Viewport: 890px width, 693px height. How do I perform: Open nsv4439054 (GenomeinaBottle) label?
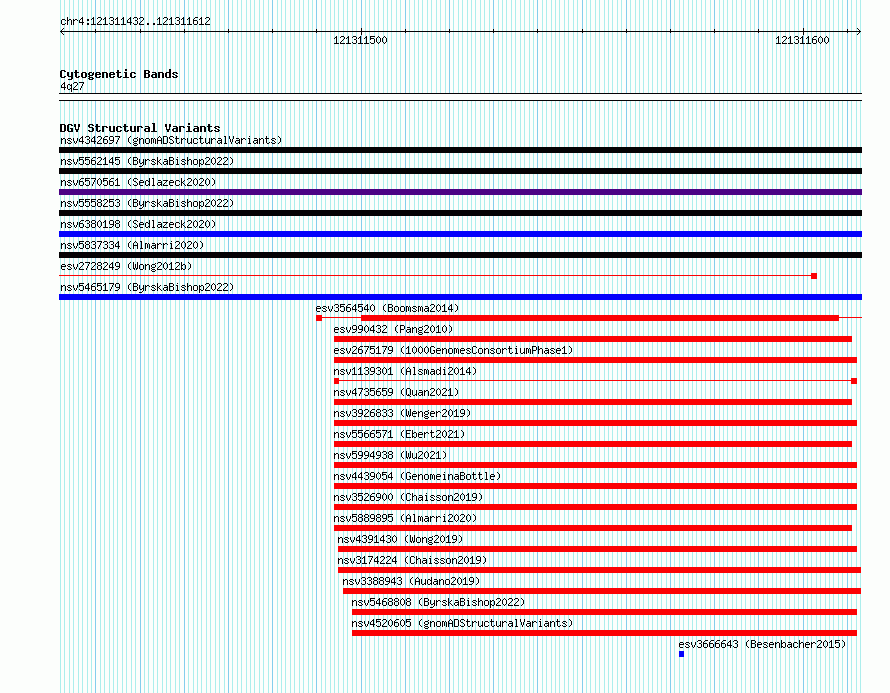417,476
